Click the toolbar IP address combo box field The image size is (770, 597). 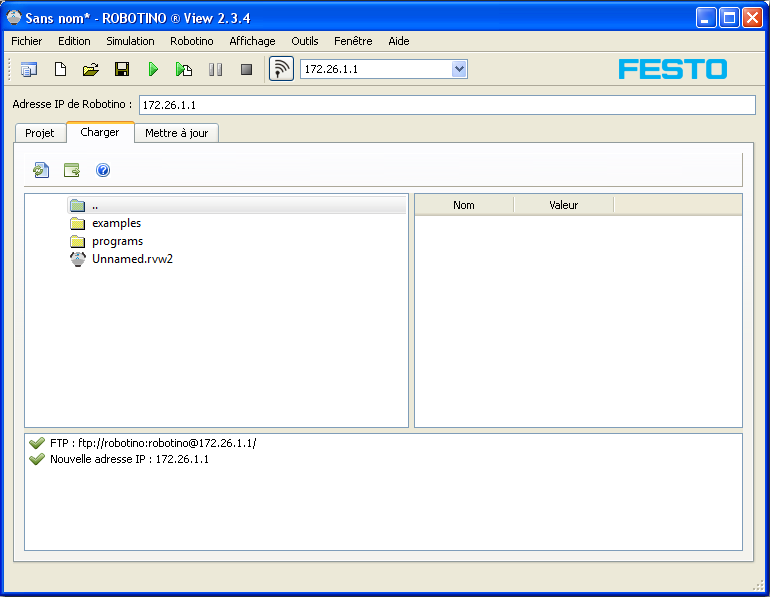coord(384,69)
